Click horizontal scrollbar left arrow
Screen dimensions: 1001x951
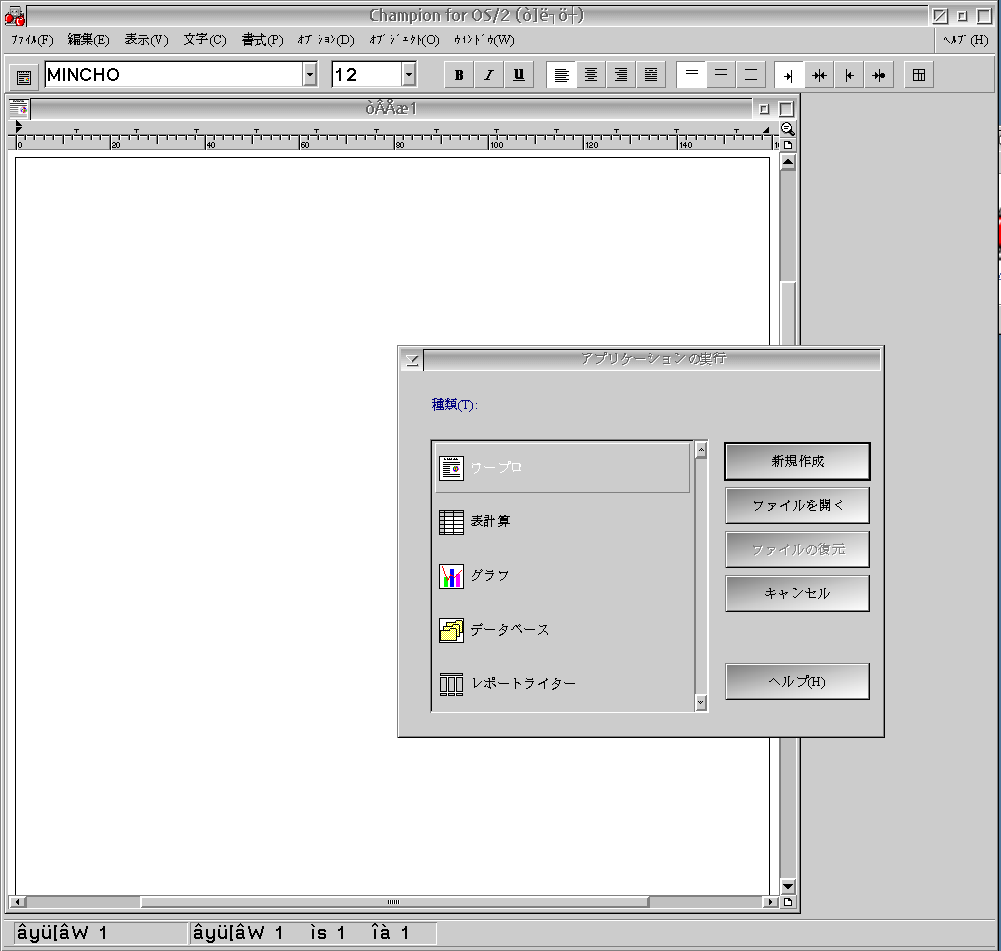(17, 902)
